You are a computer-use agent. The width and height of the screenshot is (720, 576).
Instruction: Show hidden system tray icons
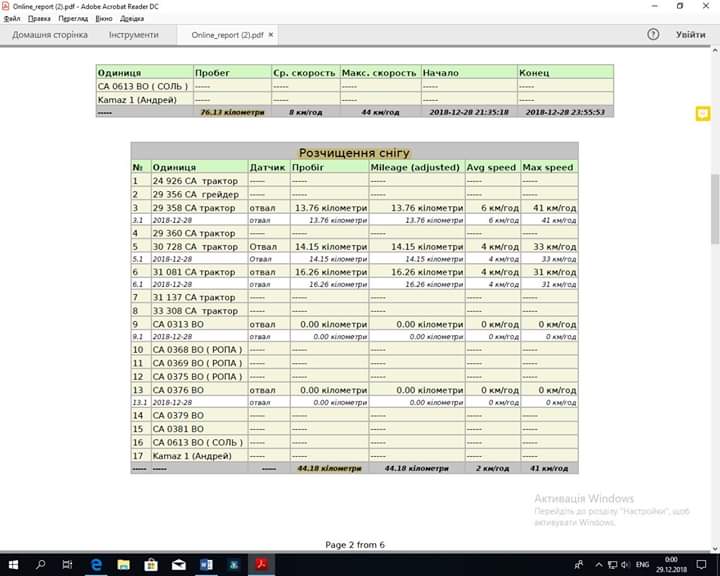point(598,565)
